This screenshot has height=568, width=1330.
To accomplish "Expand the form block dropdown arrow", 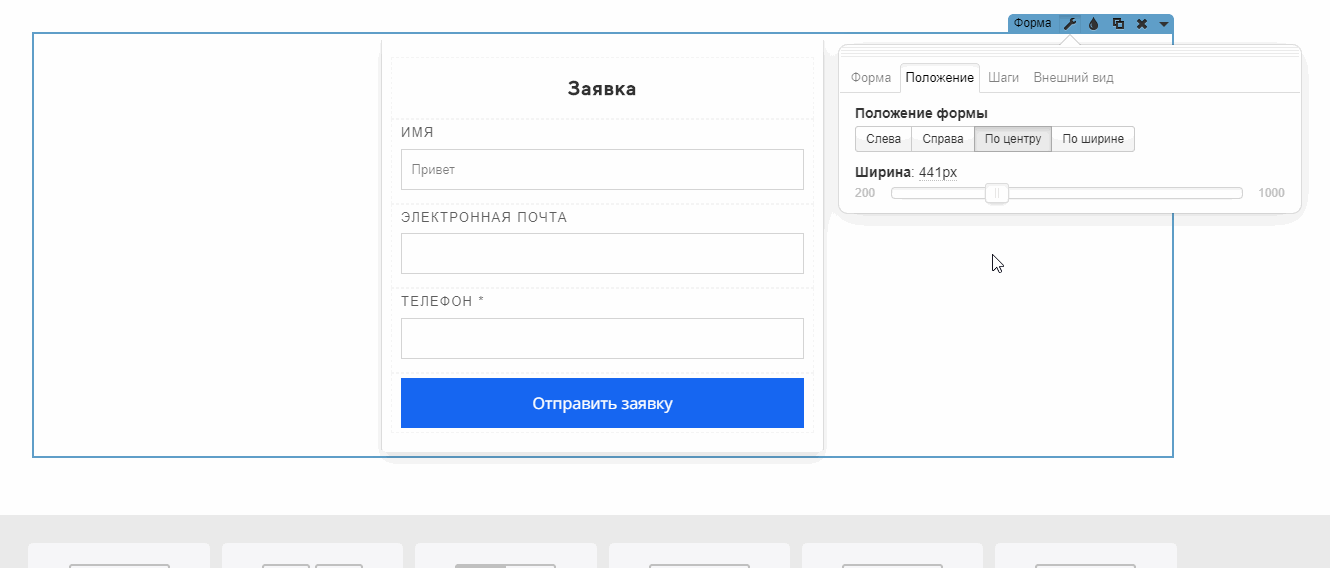I will [x=1163, y=23].
